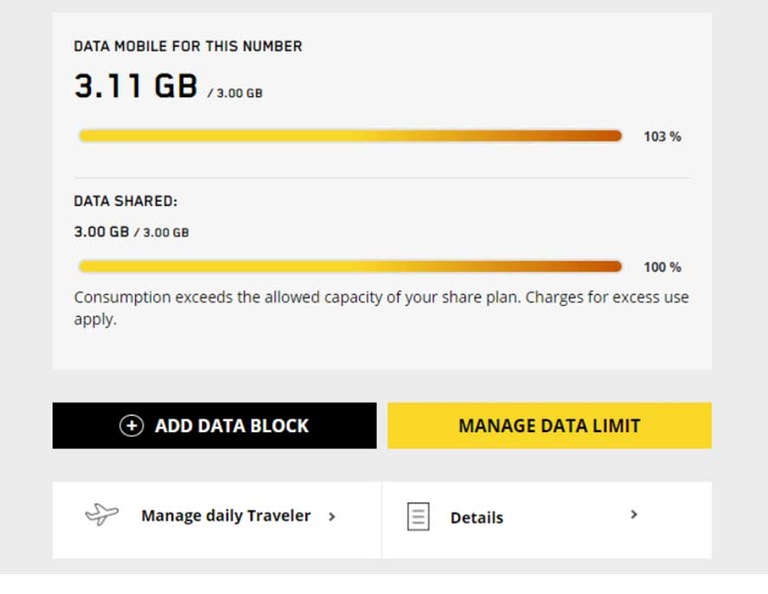The height and width of the screenshot is (594, 768).
Task: Click the 3.11 GB usage figure
Action: click(136, 86)
